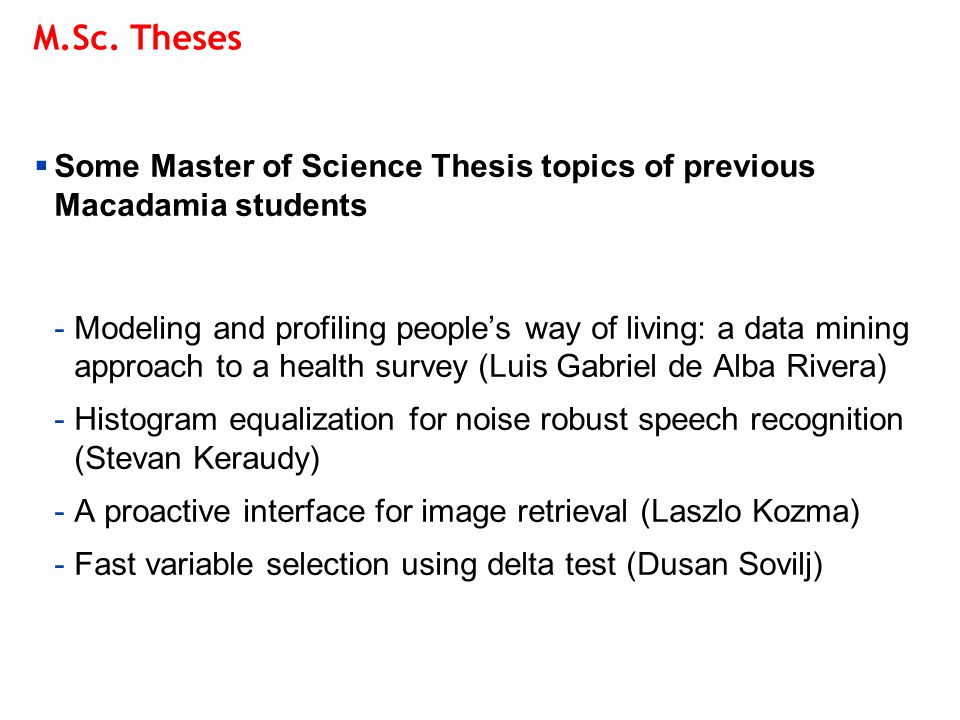Click the words health survey
960x720 pixels.
coord(373,367)
